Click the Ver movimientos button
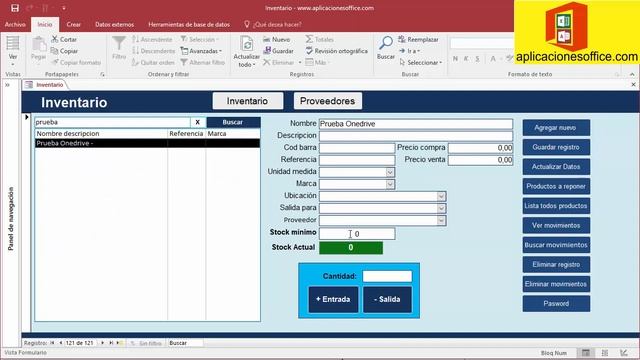Image resolution: width=640 pixels, height=360 pixels. click(x=556, y=225)
